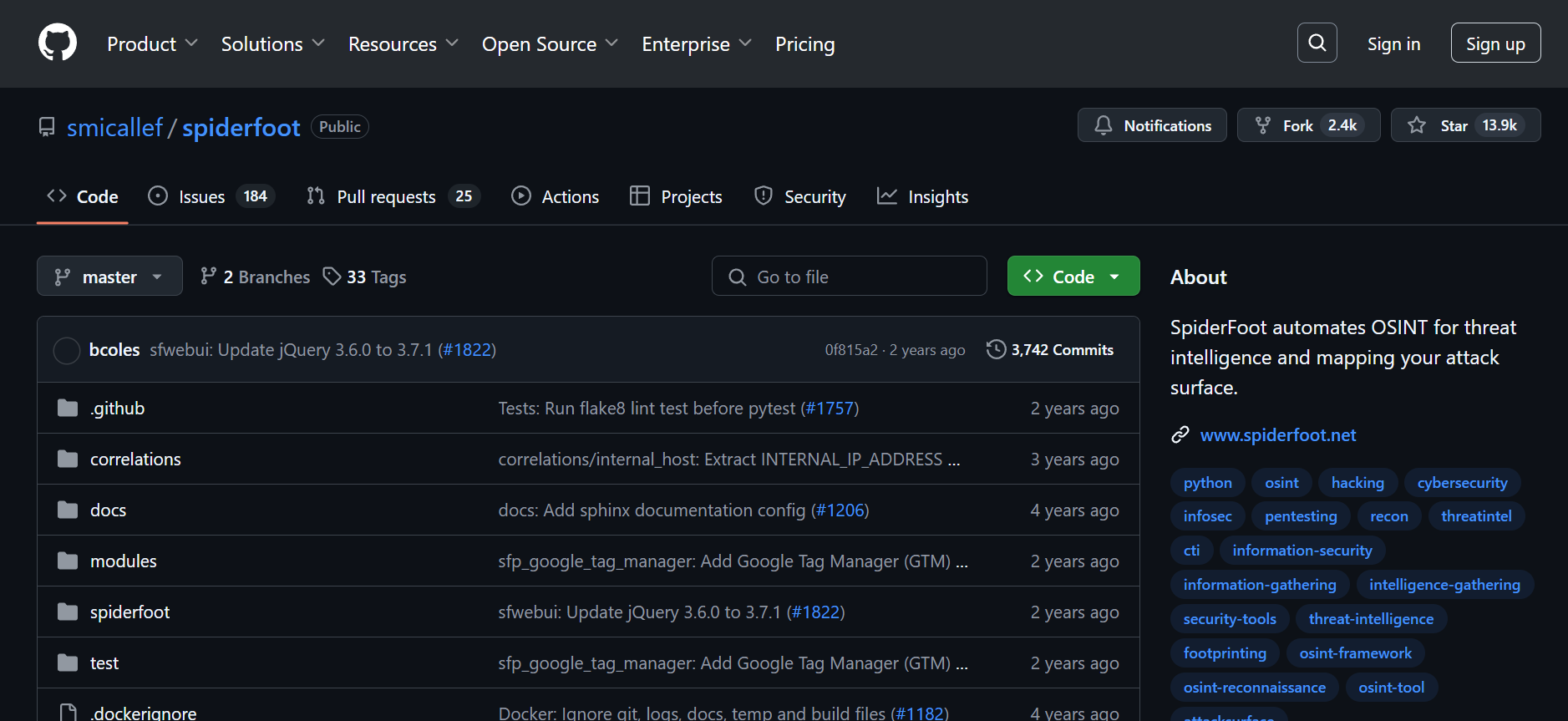Switch to the Security tab
Screen dimensions: 1568x721
[800, 196]
